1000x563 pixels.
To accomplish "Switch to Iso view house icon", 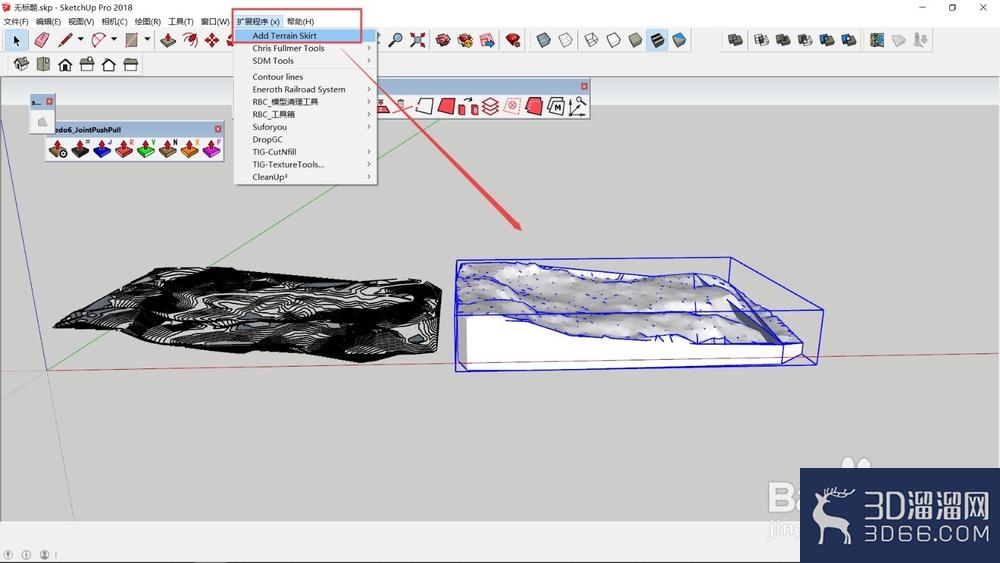I will point(22,64).
